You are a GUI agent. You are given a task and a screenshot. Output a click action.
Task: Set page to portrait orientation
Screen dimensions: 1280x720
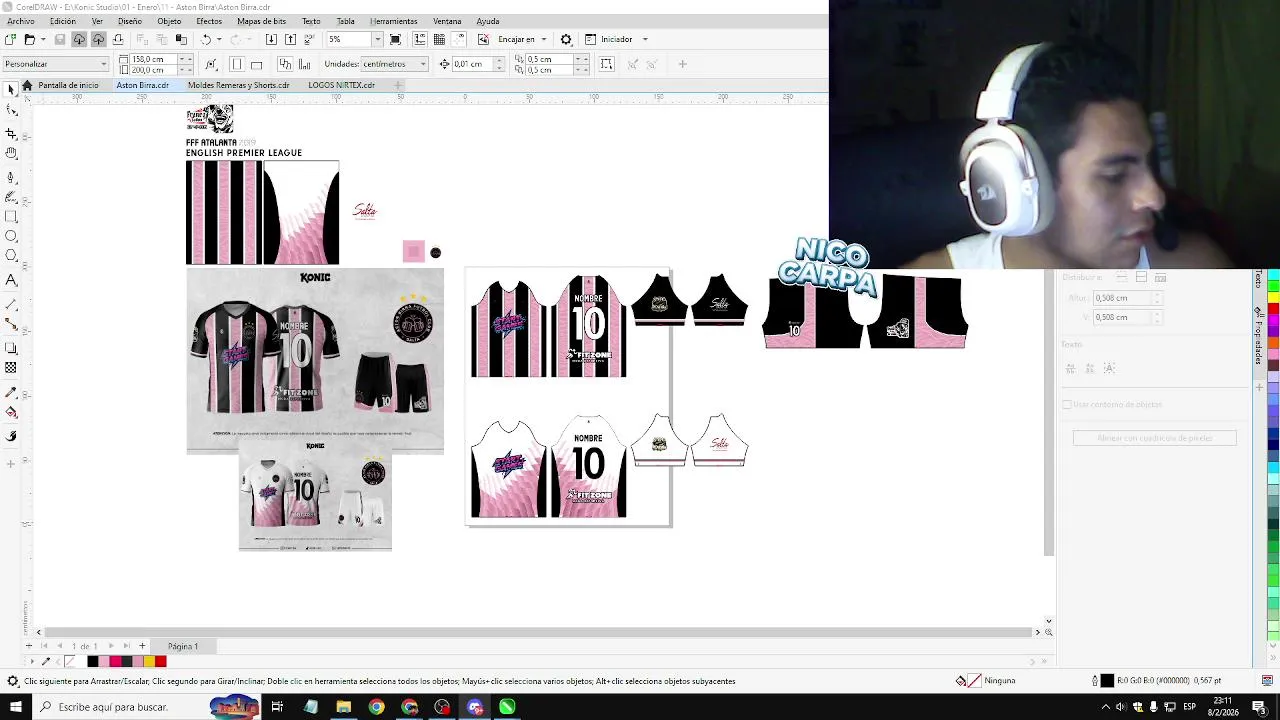click(236, 64)
